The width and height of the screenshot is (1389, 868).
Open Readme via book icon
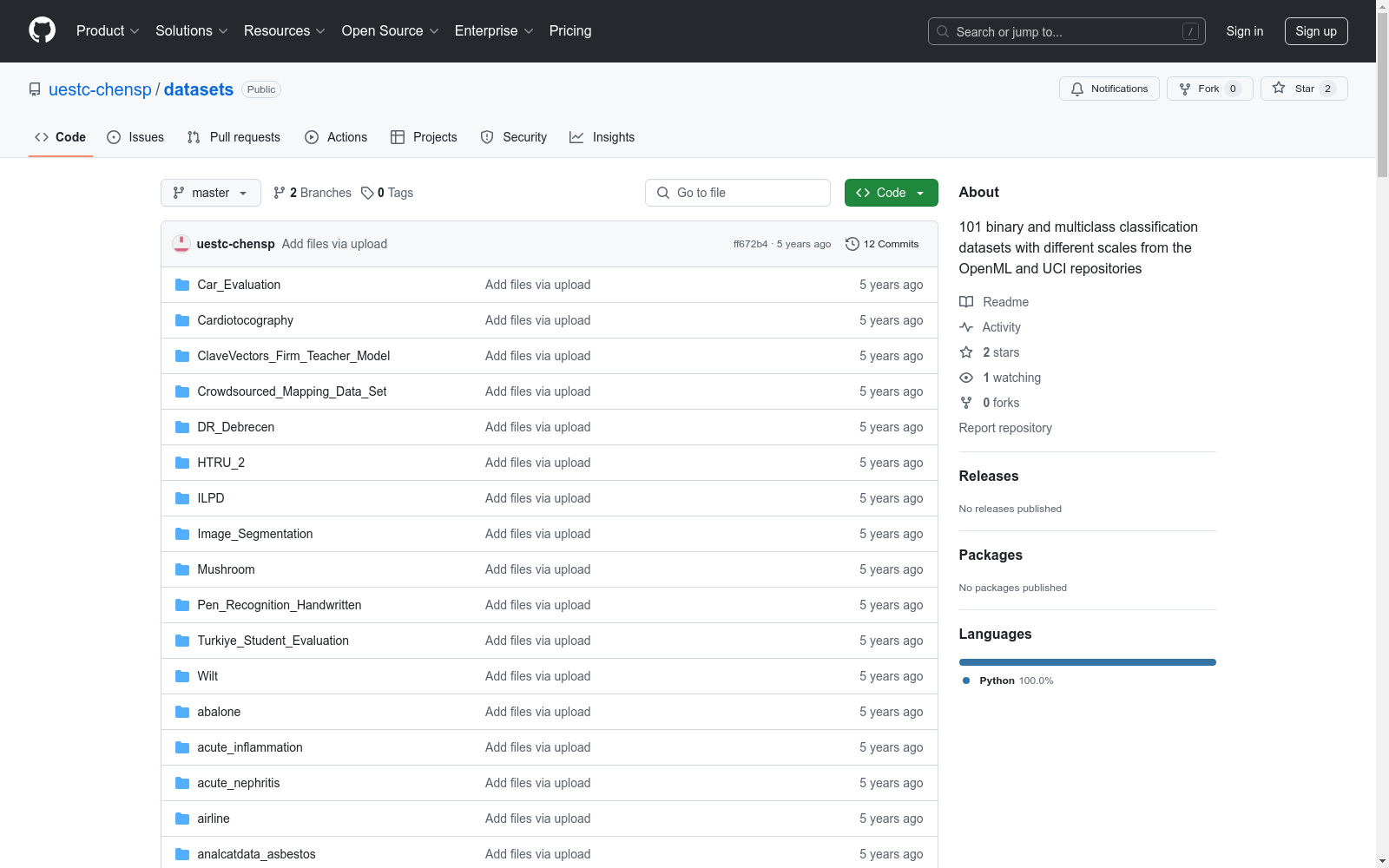pos(966,302)
